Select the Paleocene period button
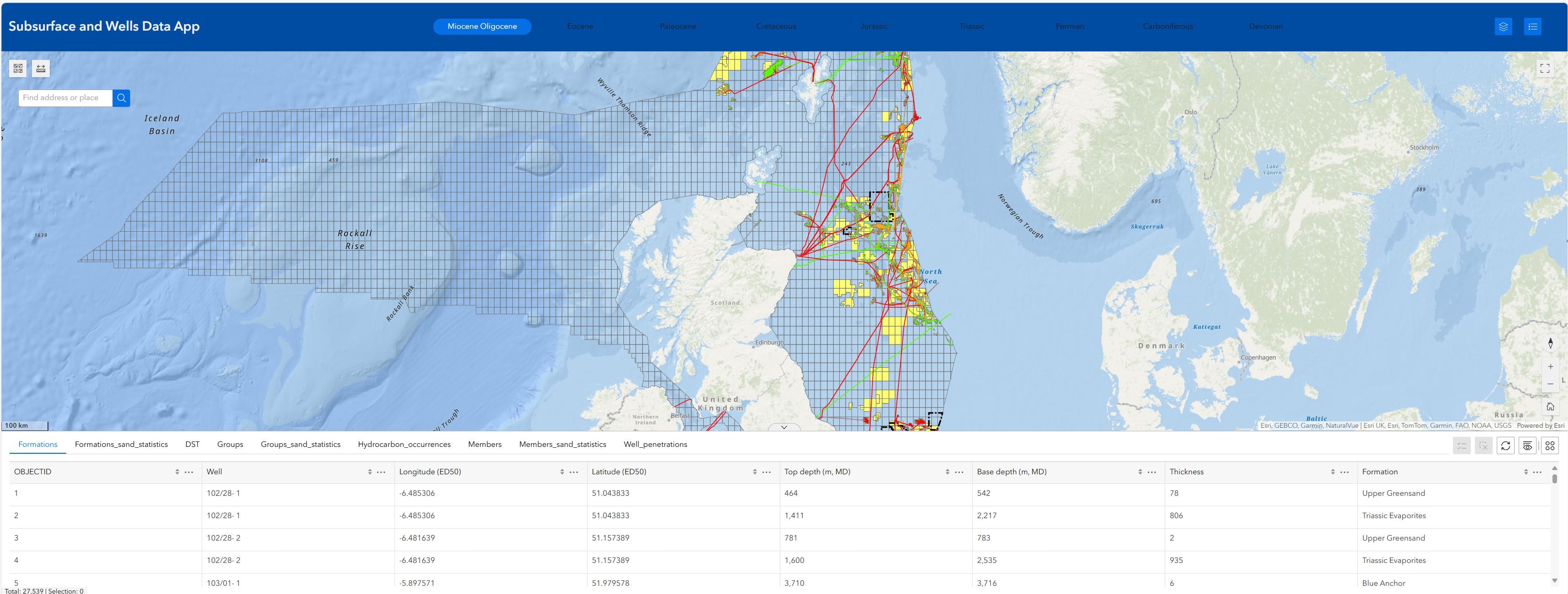 coord(678,26)
